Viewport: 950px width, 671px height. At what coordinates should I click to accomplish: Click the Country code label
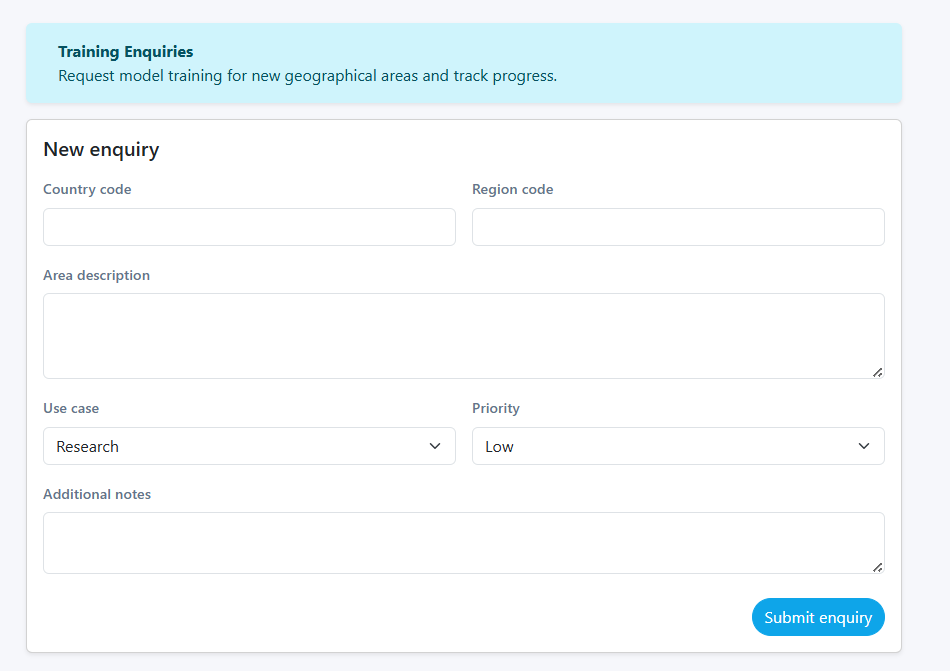point(87,189)
